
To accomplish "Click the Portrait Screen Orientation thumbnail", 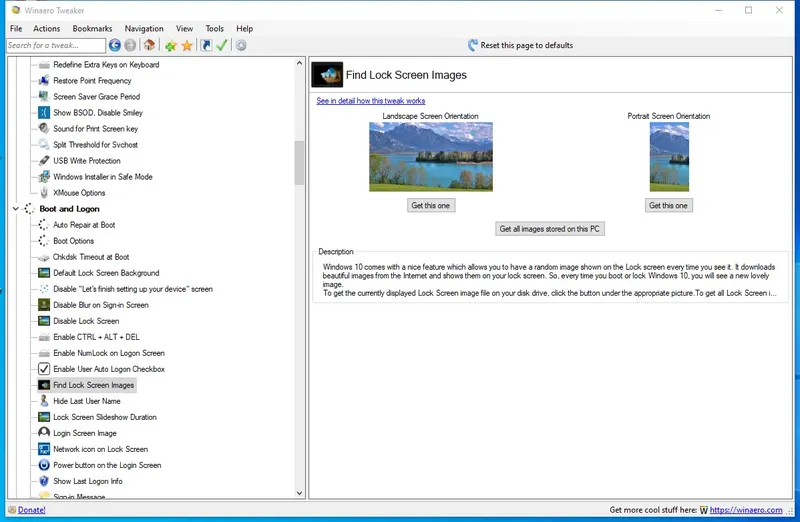I will (x=669, y=157).
